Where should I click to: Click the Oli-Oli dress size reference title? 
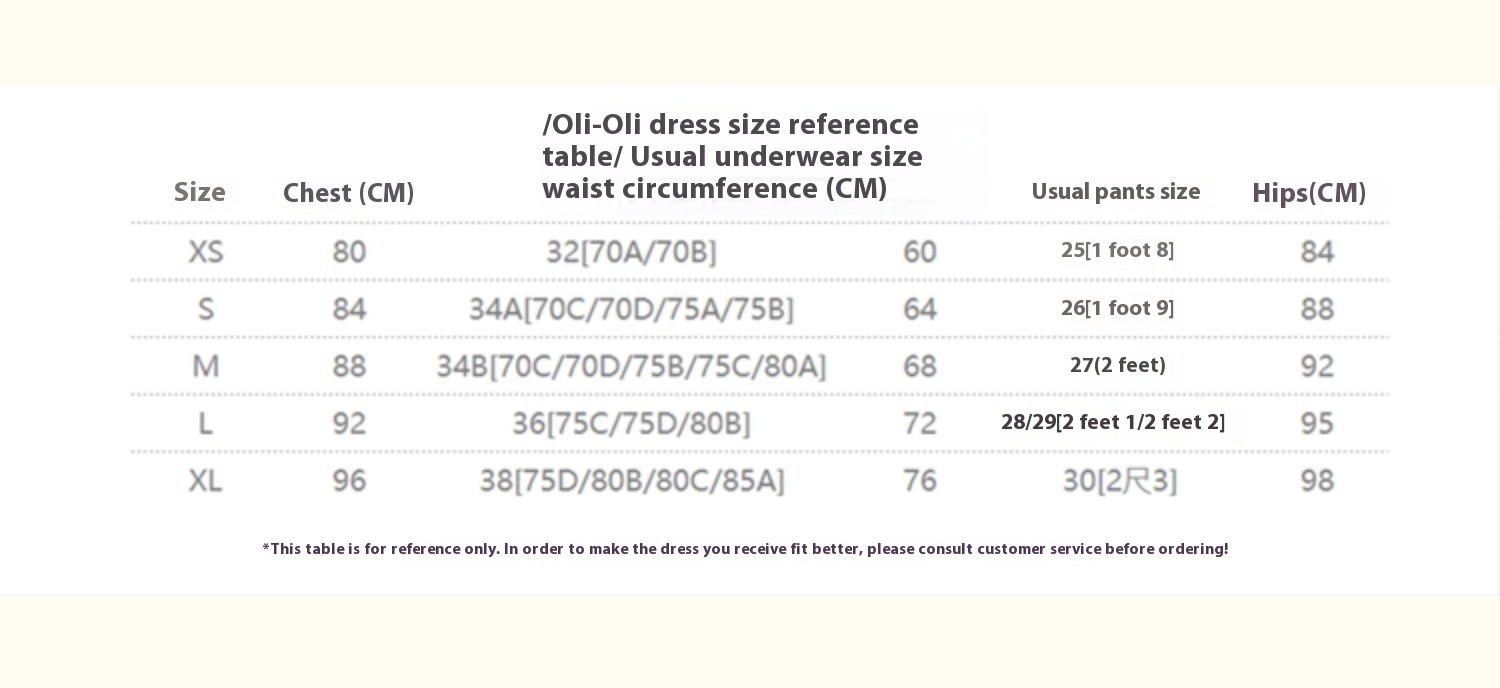coord(731,156)
